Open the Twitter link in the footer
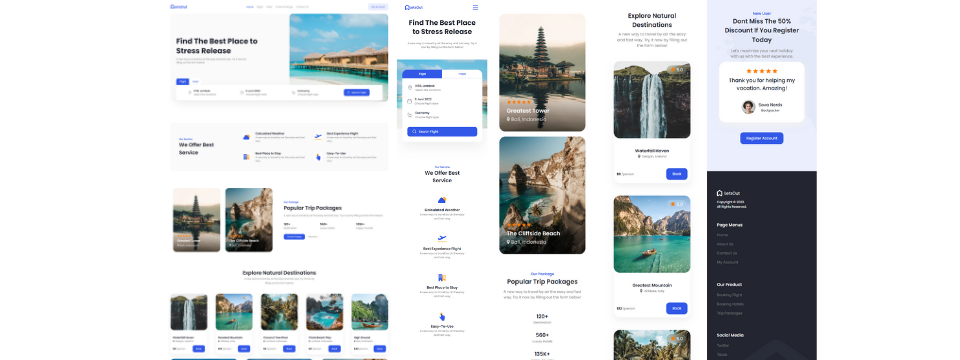Screen dimensions: 960x360 tap(722, 345)
